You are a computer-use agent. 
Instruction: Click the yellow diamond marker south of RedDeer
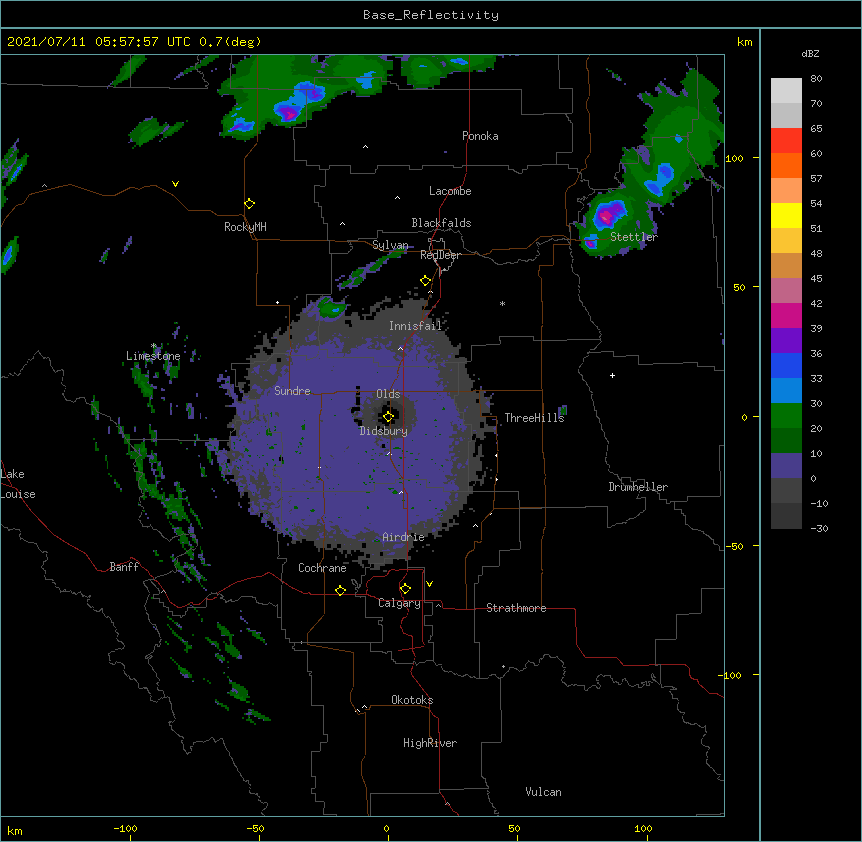click(x=426, y=281)
